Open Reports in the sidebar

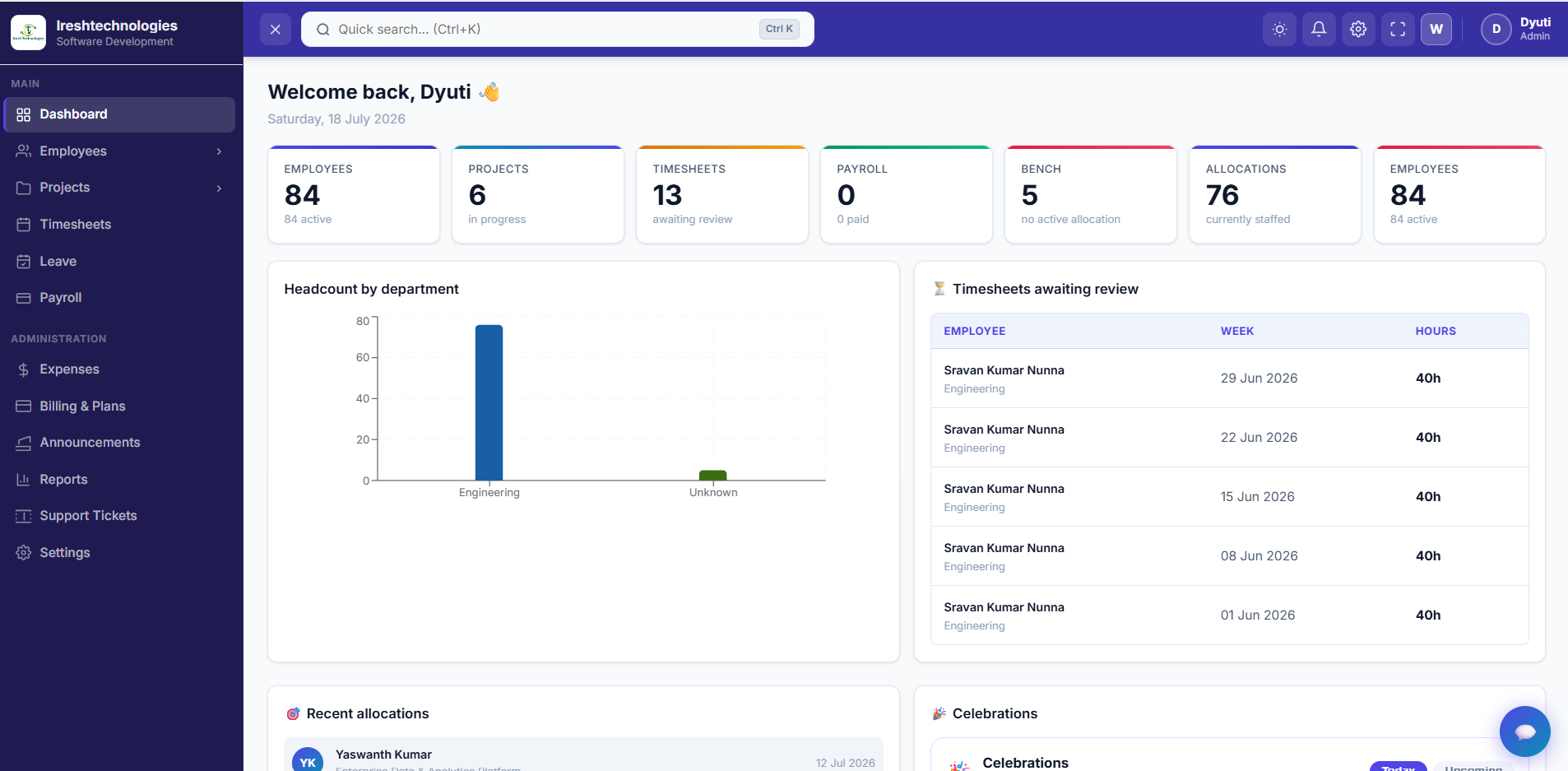(x=119, y=480)
